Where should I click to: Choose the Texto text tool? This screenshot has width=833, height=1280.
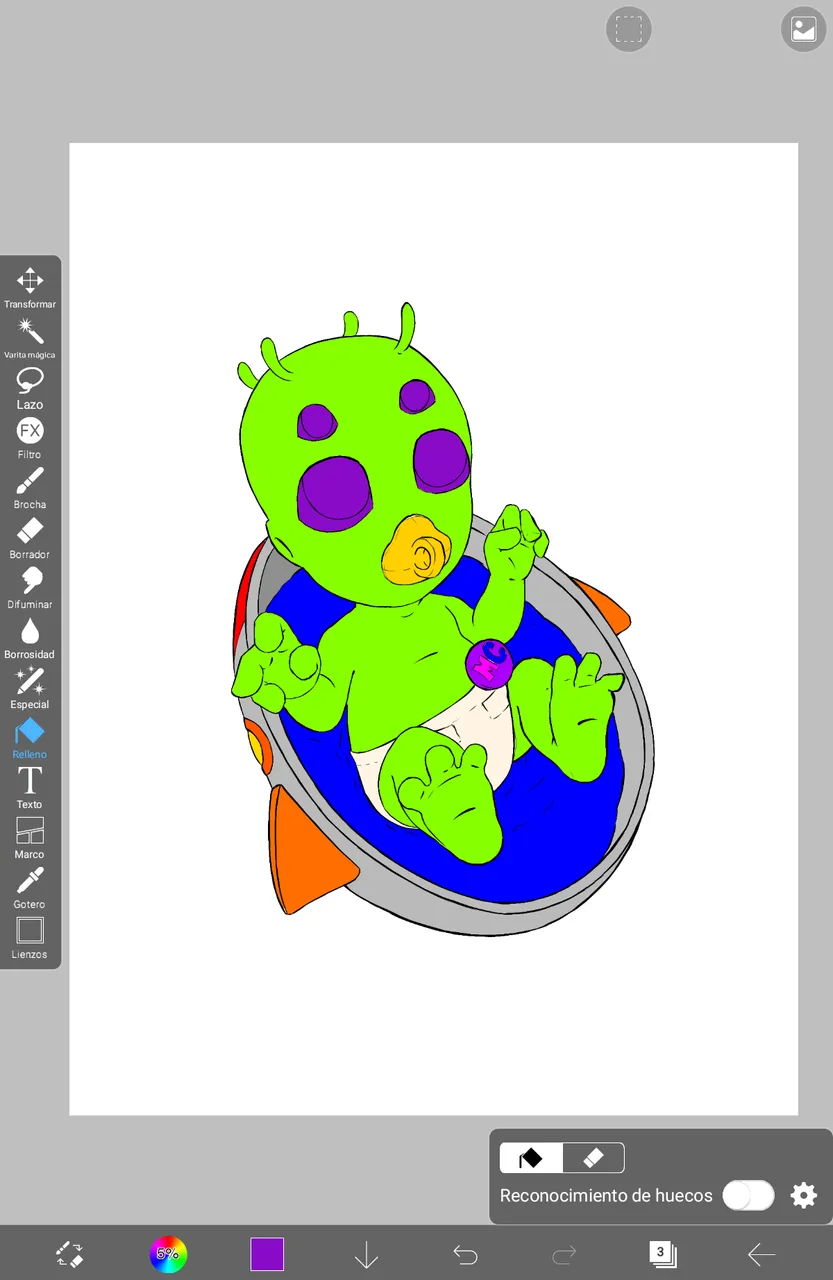pyautogui.click(x=30, y=788)
